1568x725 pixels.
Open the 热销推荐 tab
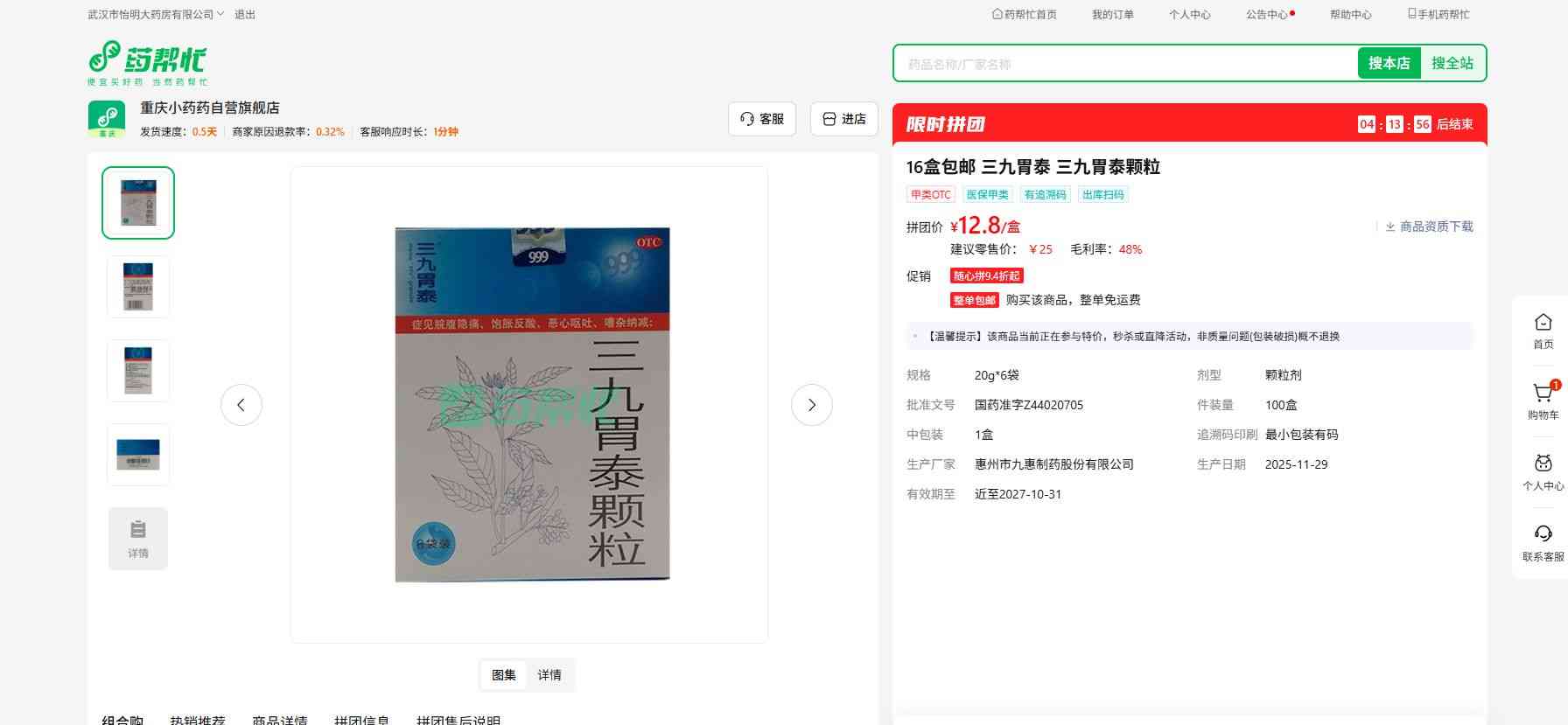pyautogui.click(x=198, y=719)
